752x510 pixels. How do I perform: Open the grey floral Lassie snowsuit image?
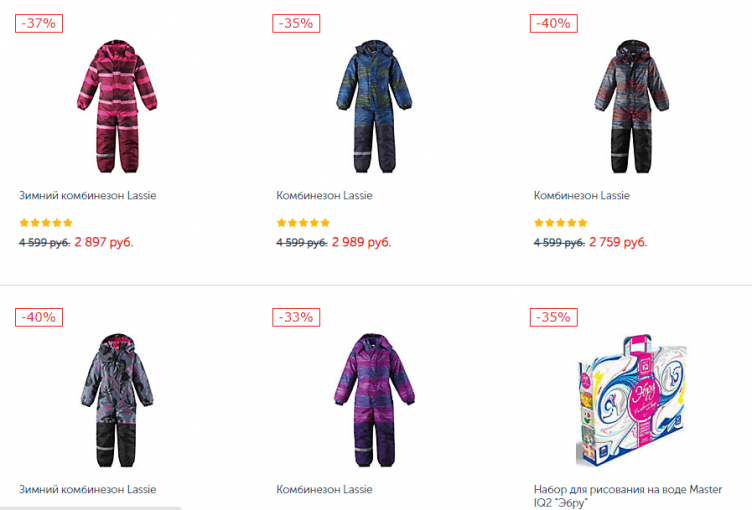(x=117, y=400)
